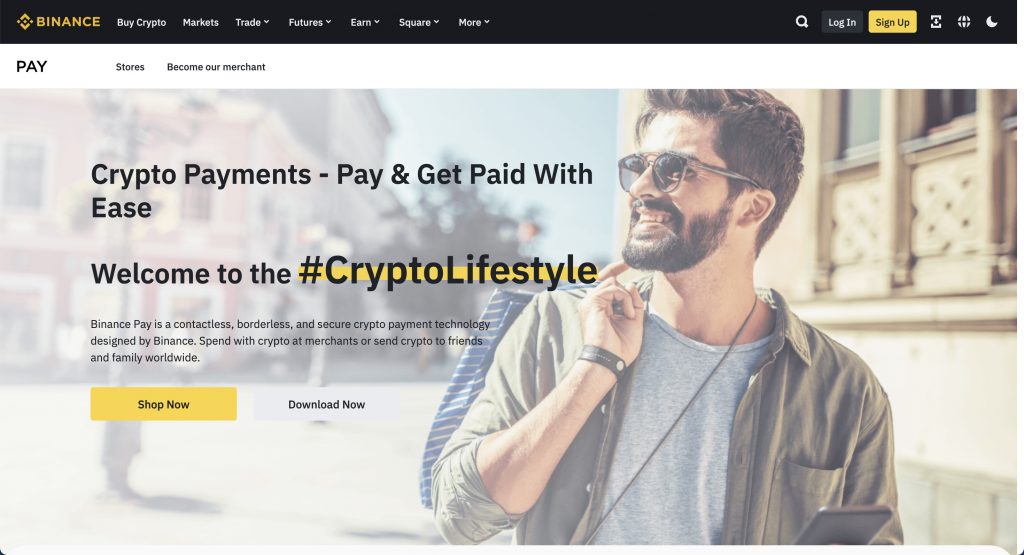
Task: Open the language globe icon
Action: 964,22
